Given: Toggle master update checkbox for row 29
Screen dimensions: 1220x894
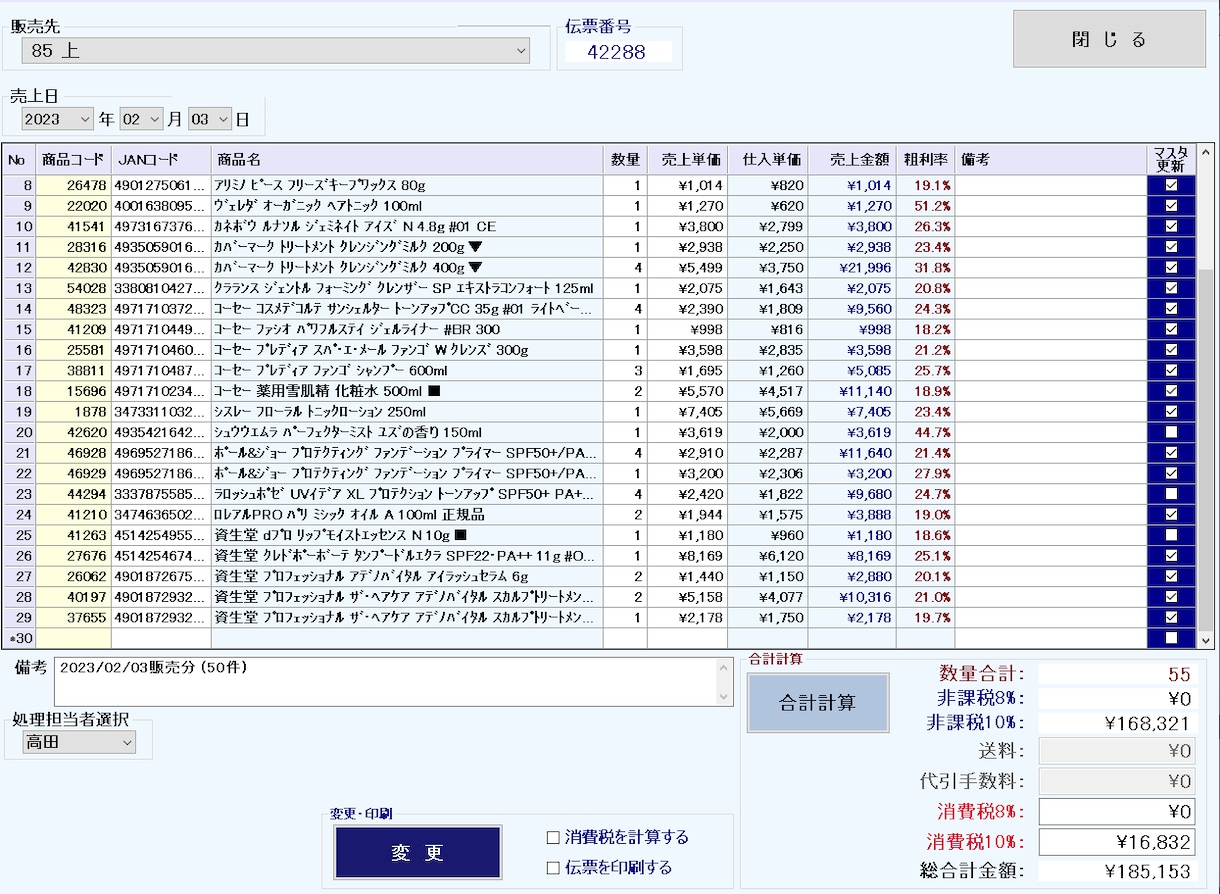Looking at the screenshot, I should [1171, 617].
